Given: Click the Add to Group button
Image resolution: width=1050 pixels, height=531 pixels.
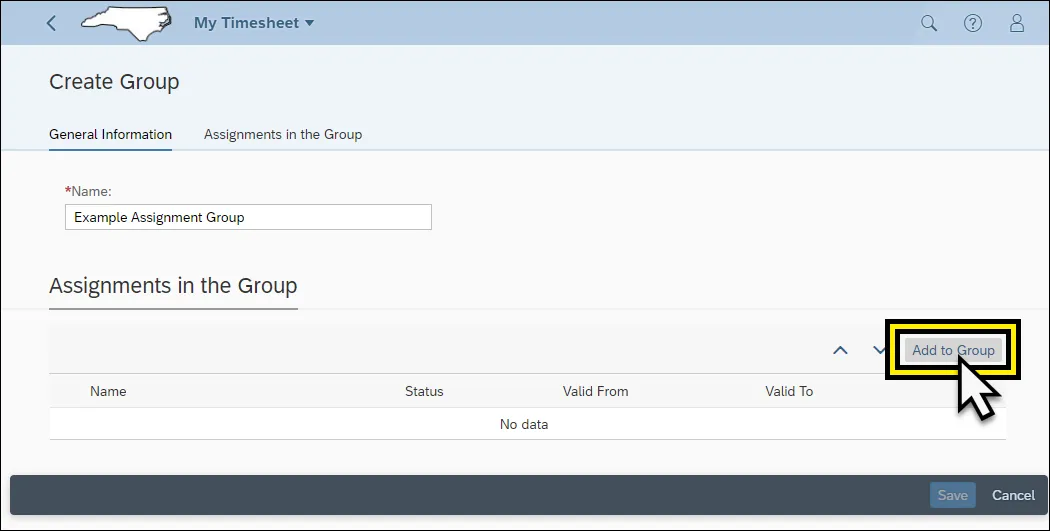Looking at the screenshot, I should (x=953, y=350).
